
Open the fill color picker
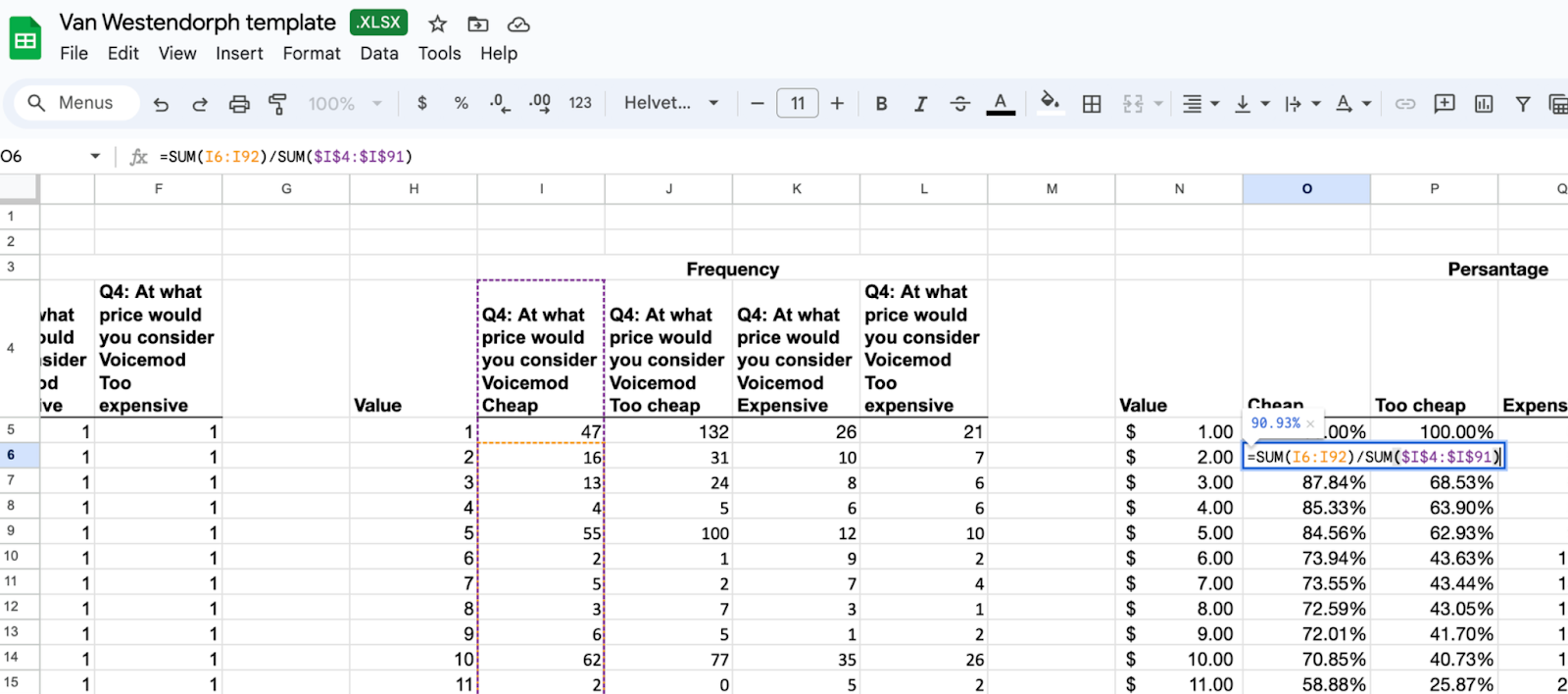pos(1050,103)
